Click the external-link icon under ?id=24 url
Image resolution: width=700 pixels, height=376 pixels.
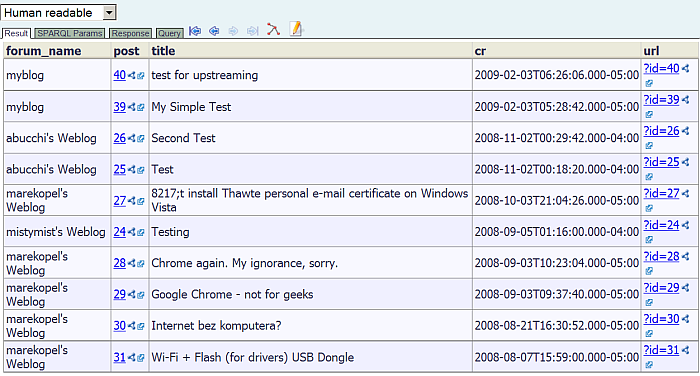click(x=649, y=239)
